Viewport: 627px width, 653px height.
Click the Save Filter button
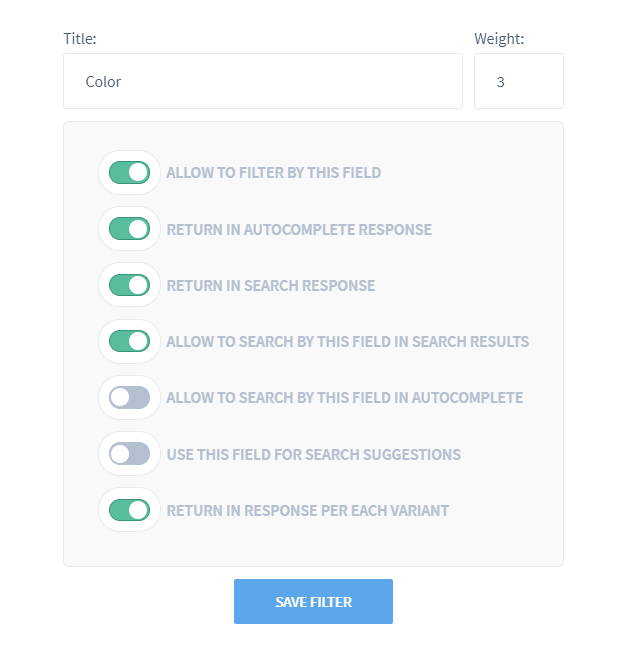(x=313, y=601)
